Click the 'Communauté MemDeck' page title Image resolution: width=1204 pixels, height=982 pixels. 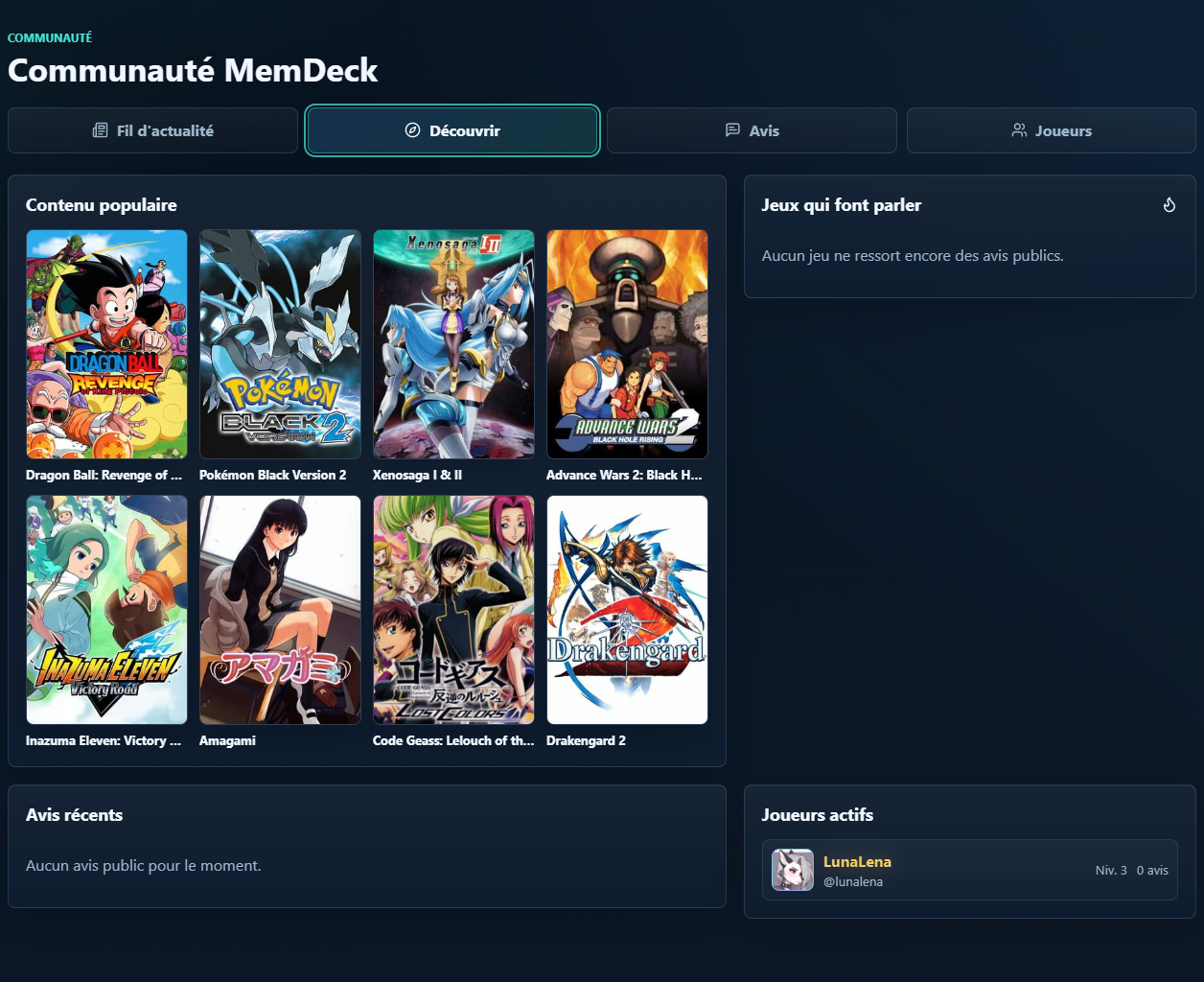pyautogui.click(x=193, y=70)
